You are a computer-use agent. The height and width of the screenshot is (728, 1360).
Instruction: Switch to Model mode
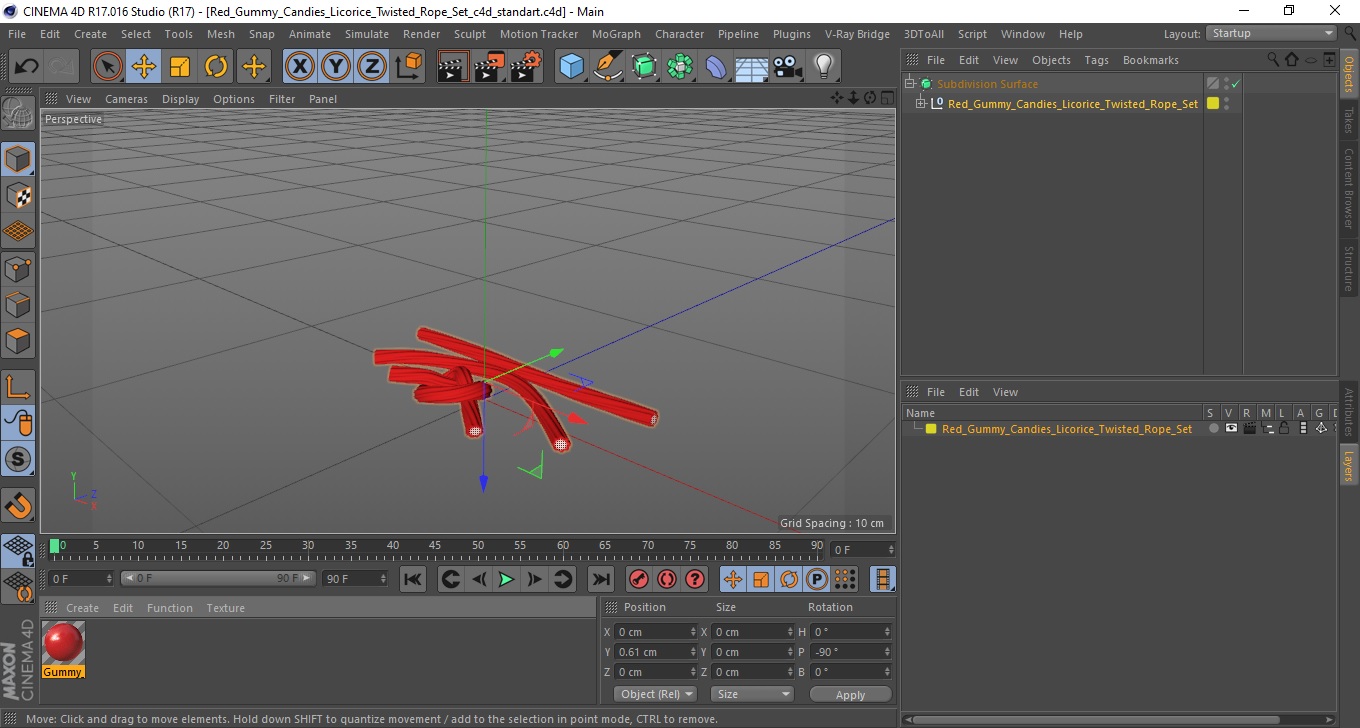coord(19,159)
